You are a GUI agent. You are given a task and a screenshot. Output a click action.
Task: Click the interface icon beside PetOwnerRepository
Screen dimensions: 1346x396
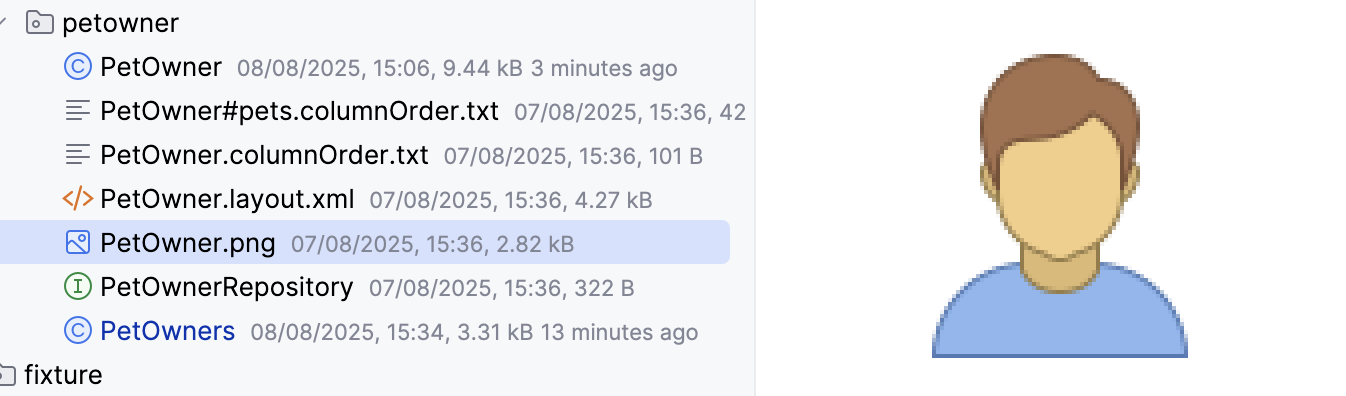tap(77, 287)
